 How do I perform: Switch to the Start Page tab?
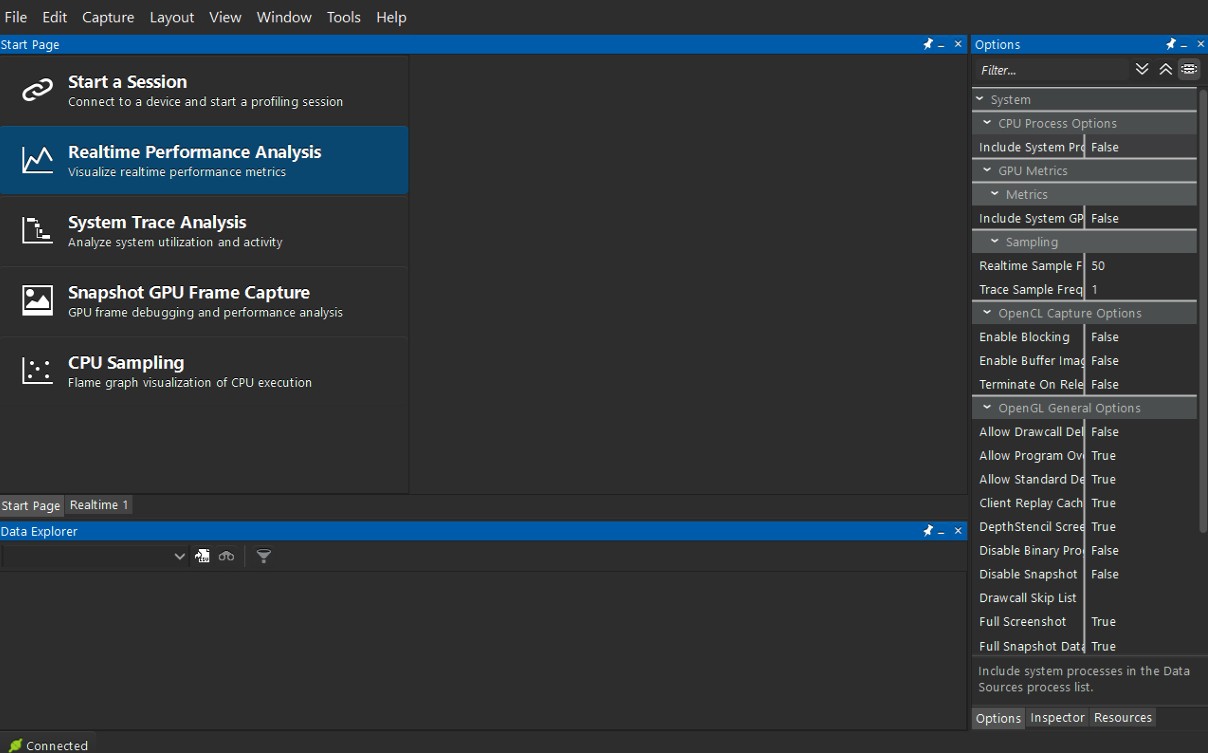click(x=31, y=505)
